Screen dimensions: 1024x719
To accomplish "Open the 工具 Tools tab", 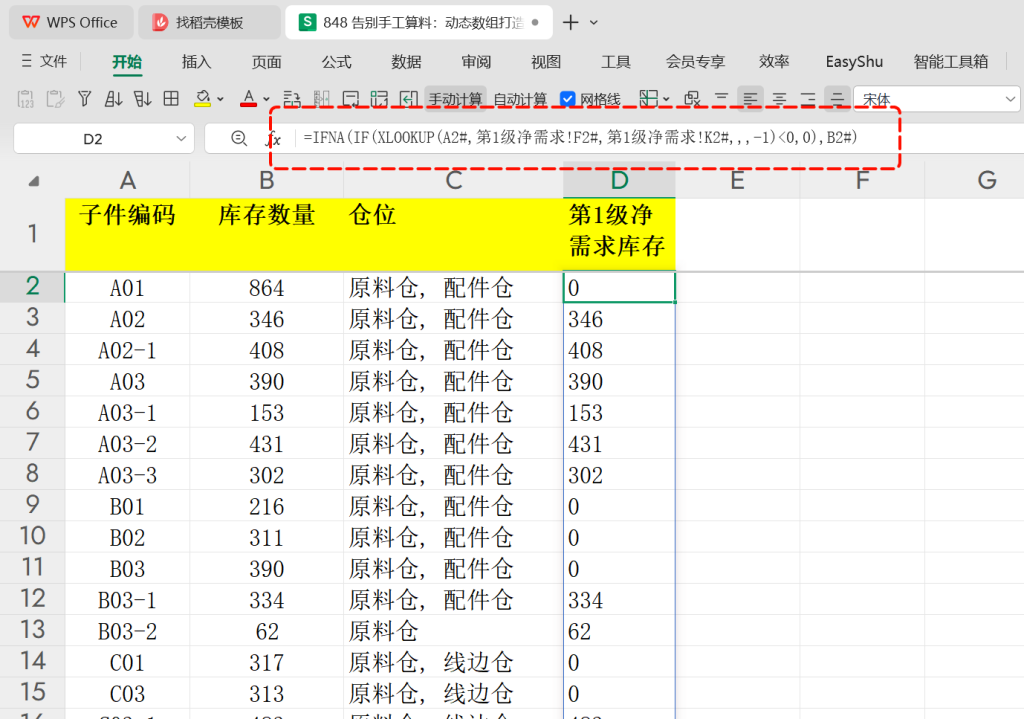I will (616, 61).
